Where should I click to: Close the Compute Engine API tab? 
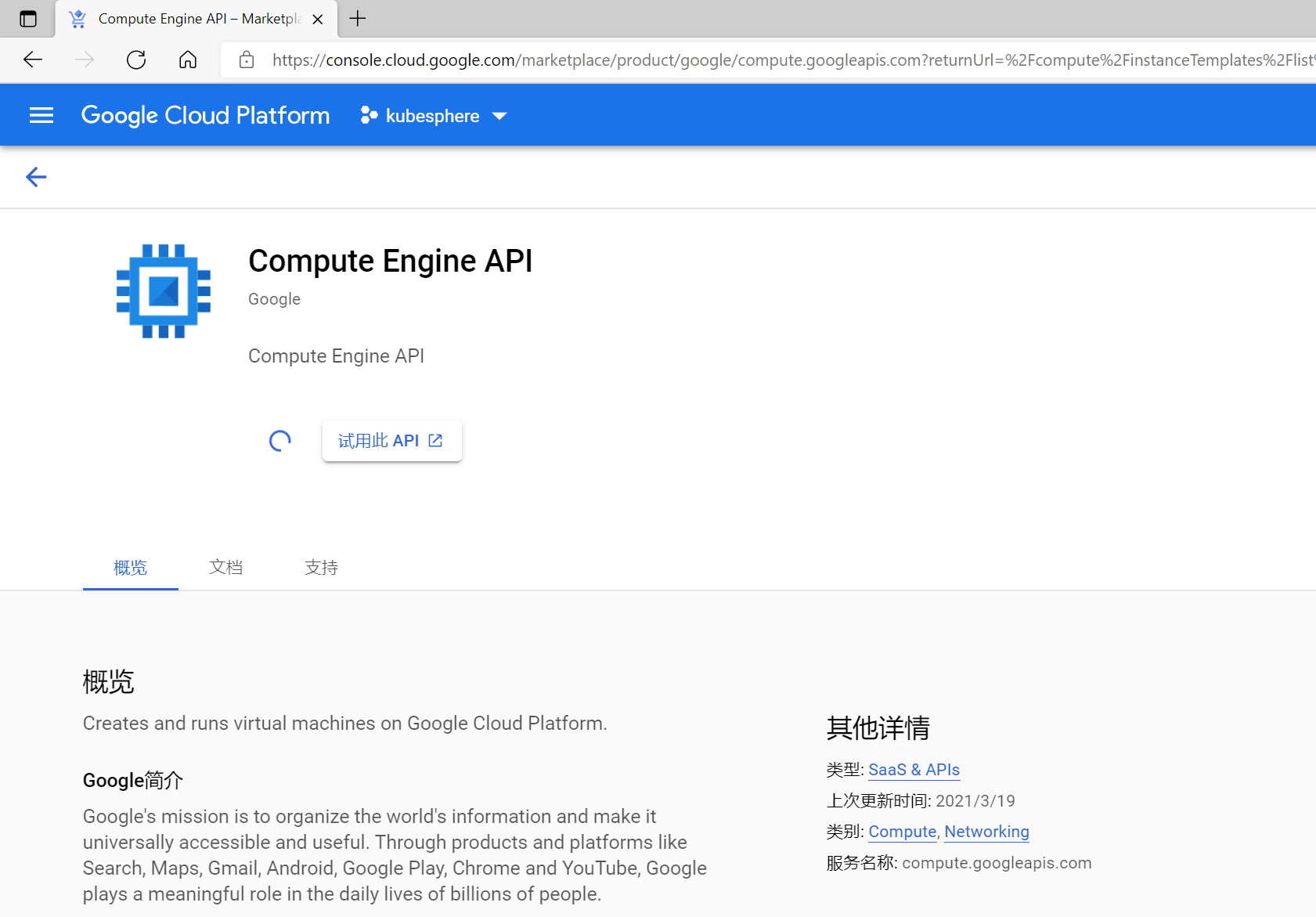tap(318, 20)
